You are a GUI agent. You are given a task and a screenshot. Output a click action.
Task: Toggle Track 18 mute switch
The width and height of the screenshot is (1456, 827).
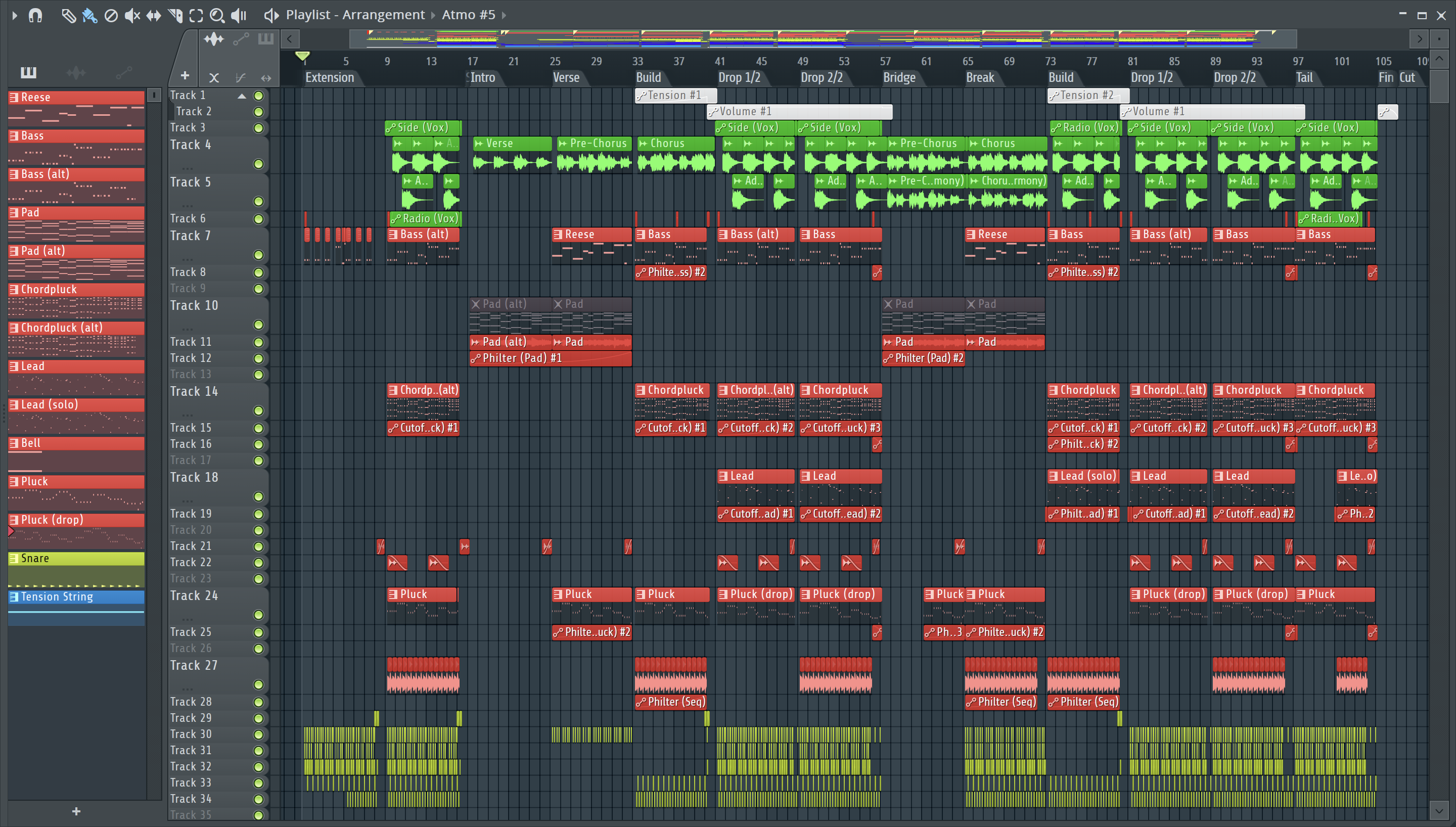pyautogui.click(x=258, y=497)
